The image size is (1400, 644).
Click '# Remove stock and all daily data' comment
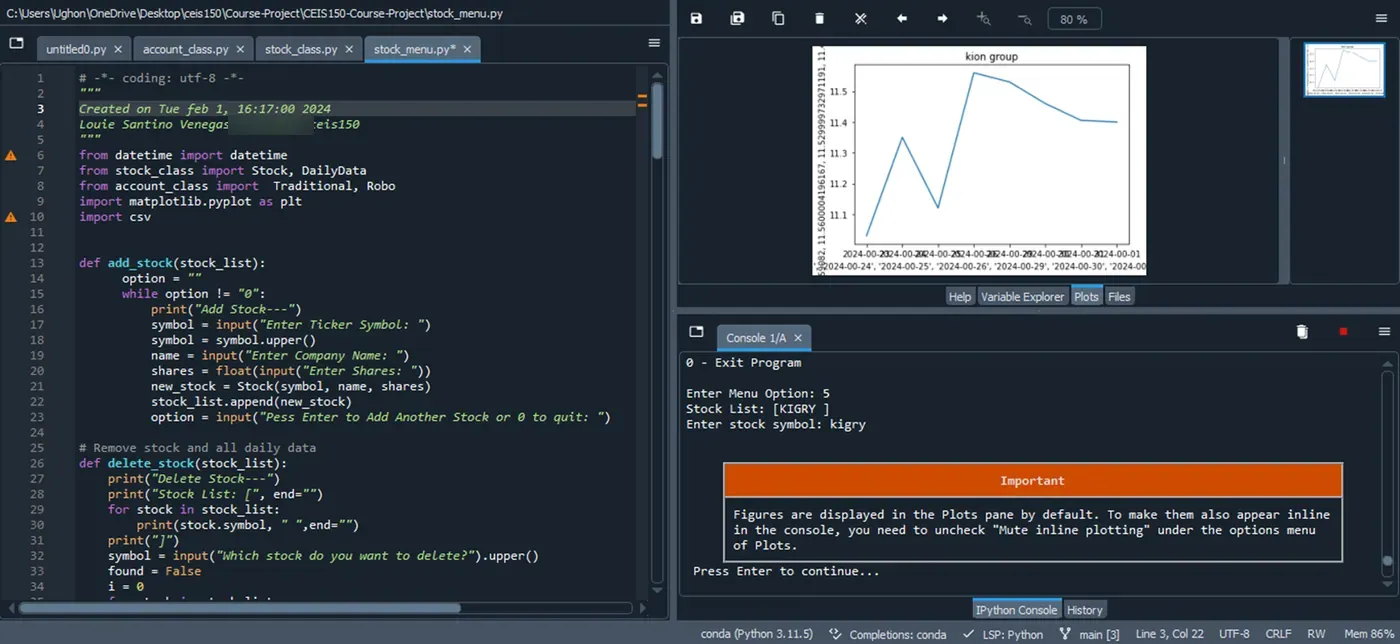[197, 447]
